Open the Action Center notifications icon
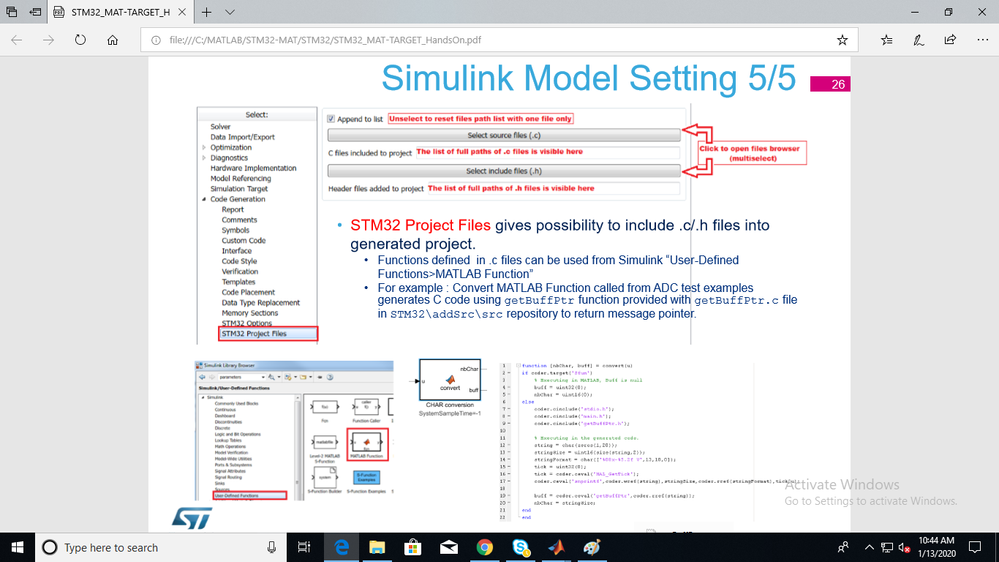This screenshot has height=562, width=999. click(975, 547)
